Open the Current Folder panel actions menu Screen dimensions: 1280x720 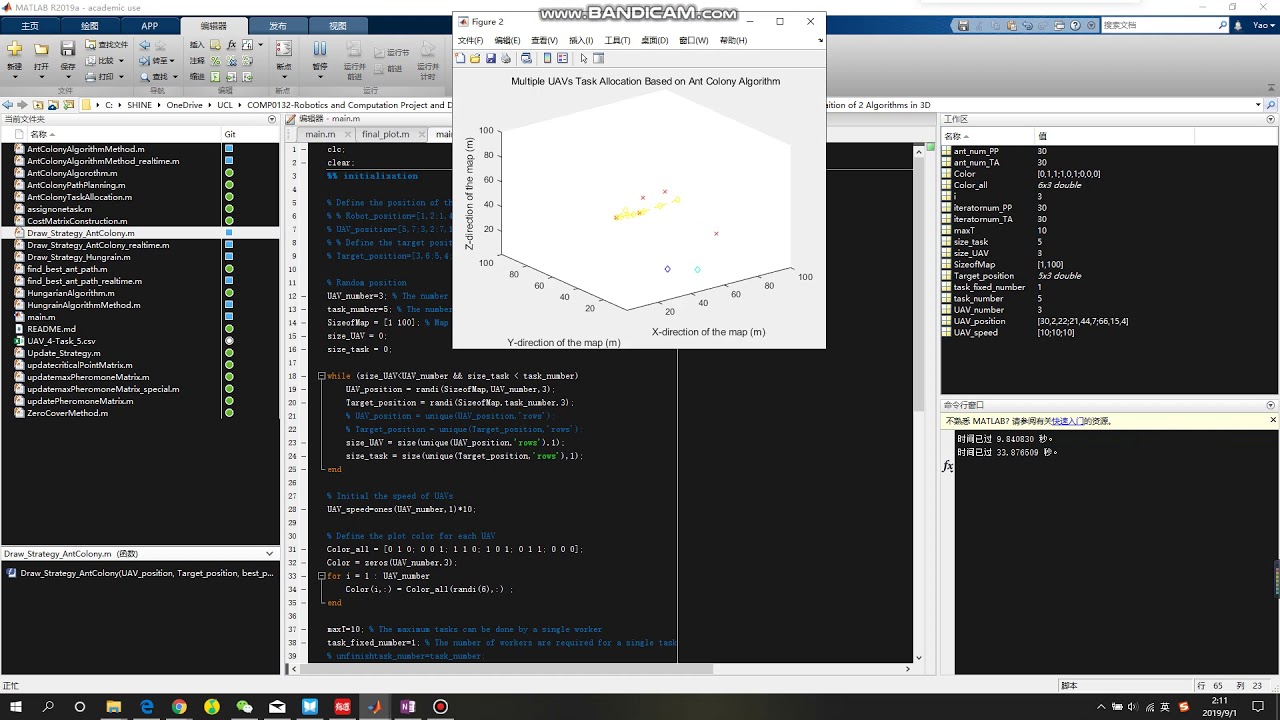point(272,119)
